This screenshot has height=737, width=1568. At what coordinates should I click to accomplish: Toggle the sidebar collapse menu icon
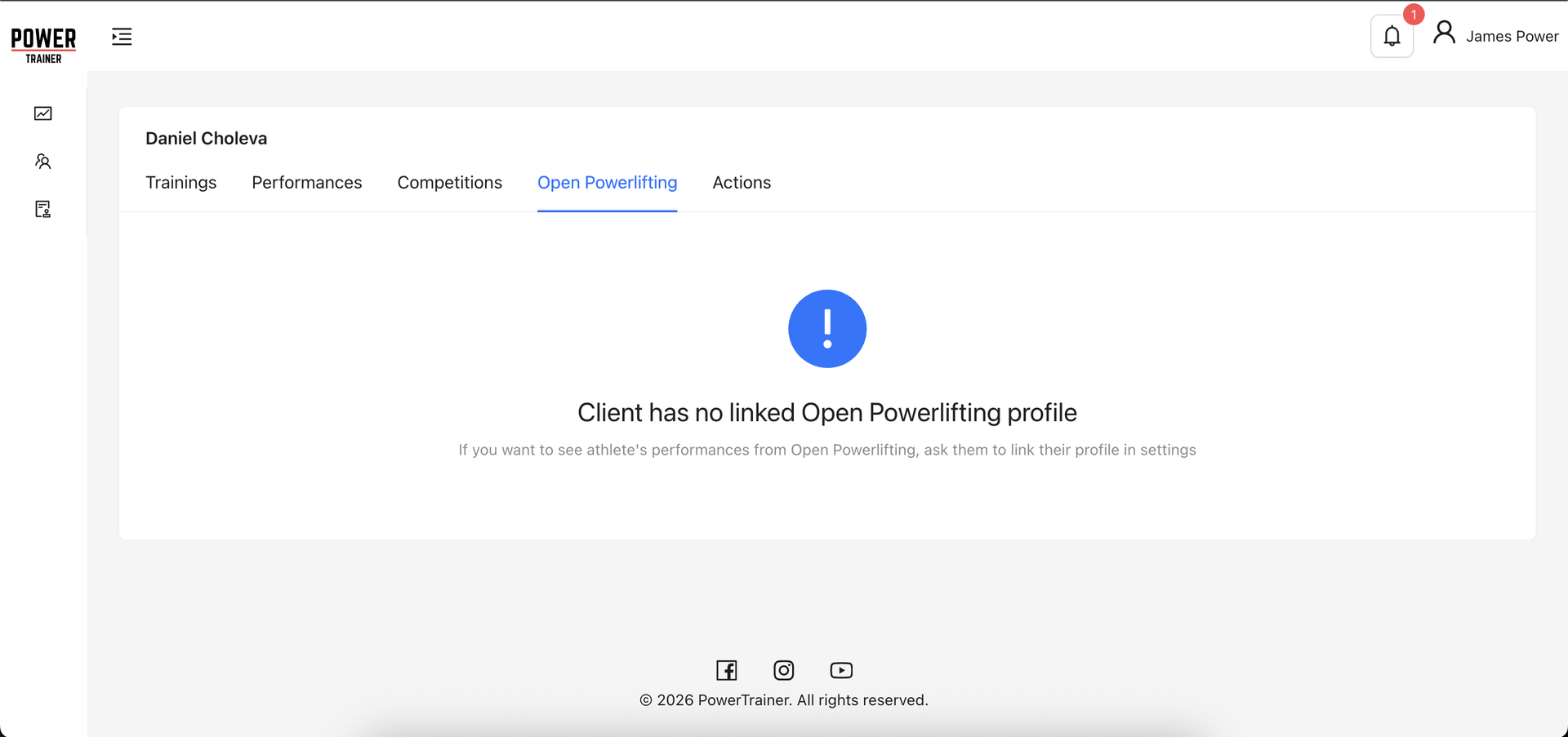pos(122,37)
